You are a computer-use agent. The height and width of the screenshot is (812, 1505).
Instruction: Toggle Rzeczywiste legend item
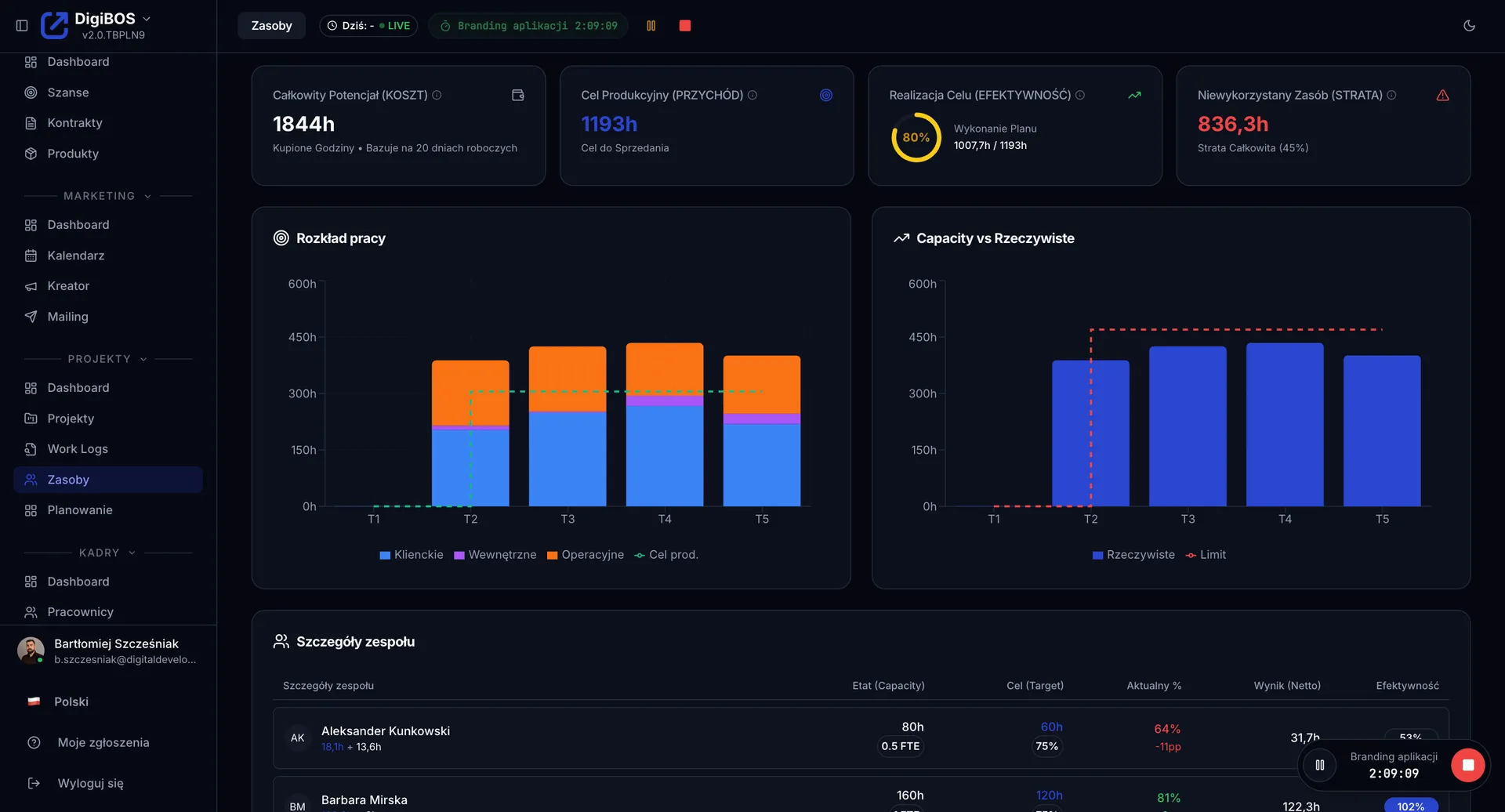(x=1133, y=555)
